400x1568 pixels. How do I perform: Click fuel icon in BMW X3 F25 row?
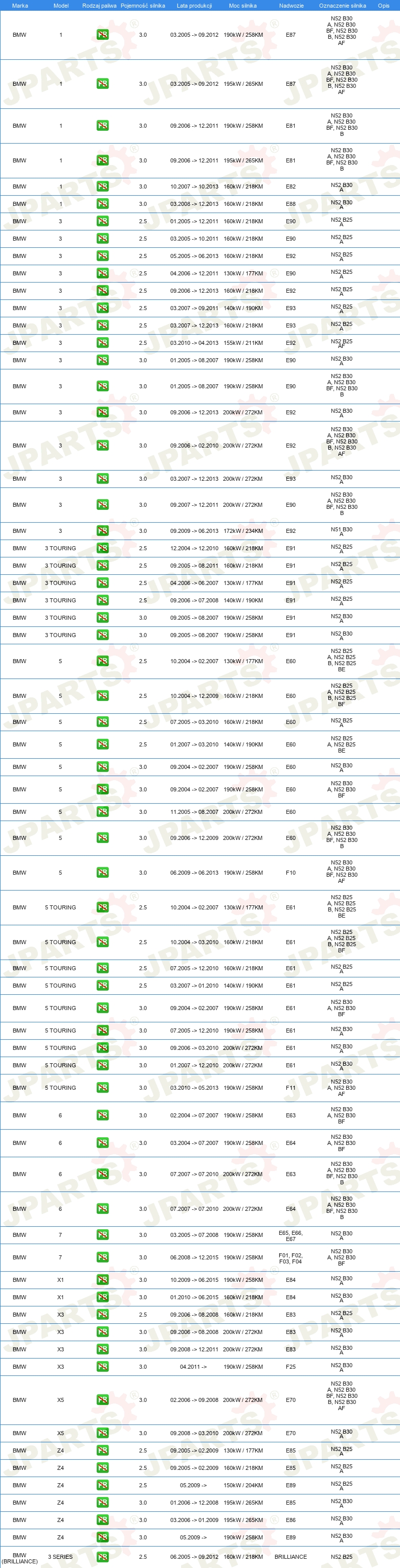tap(102, 1367)
